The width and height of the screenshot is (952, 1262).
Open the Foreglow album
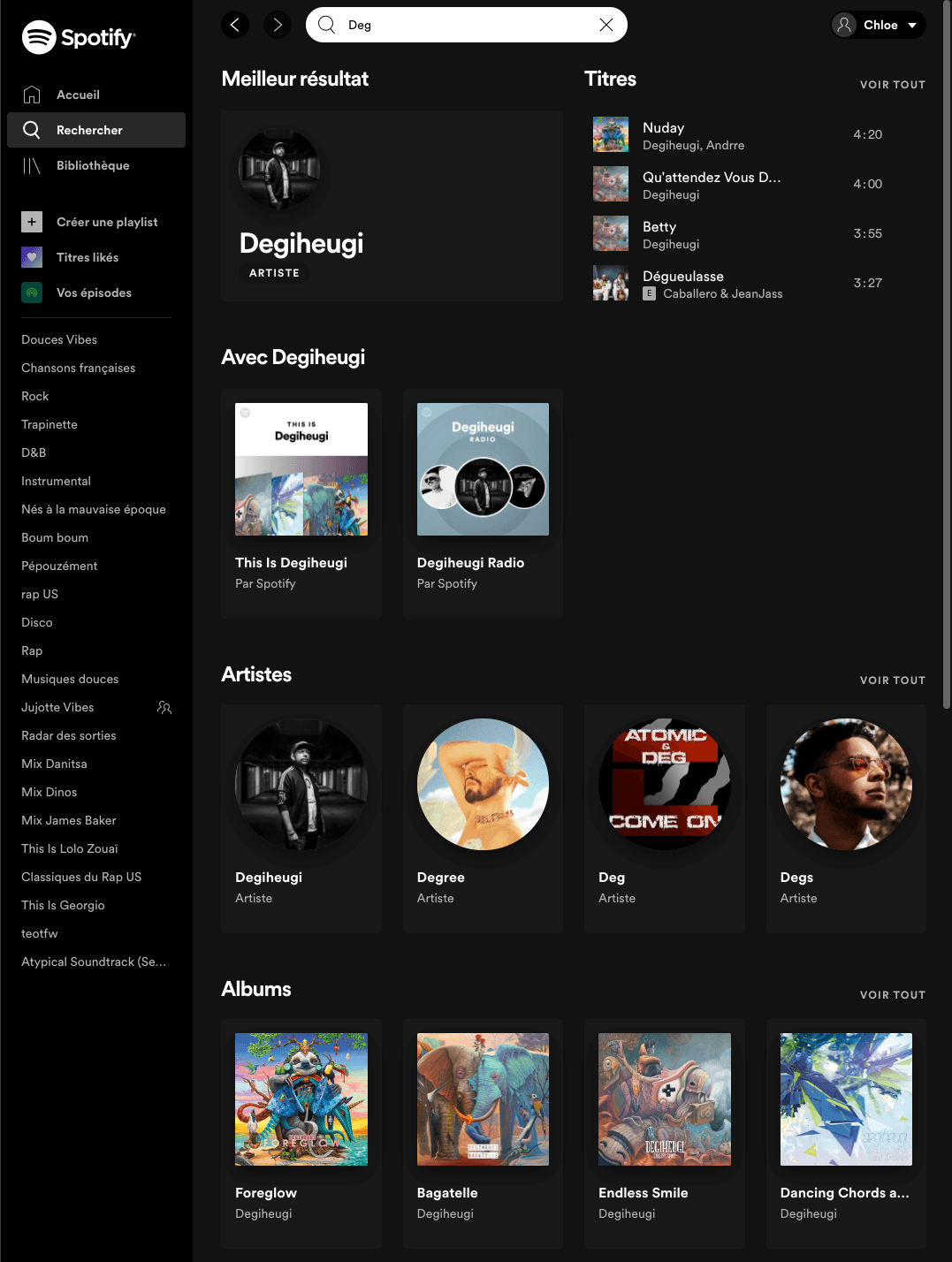[301, 1133]
